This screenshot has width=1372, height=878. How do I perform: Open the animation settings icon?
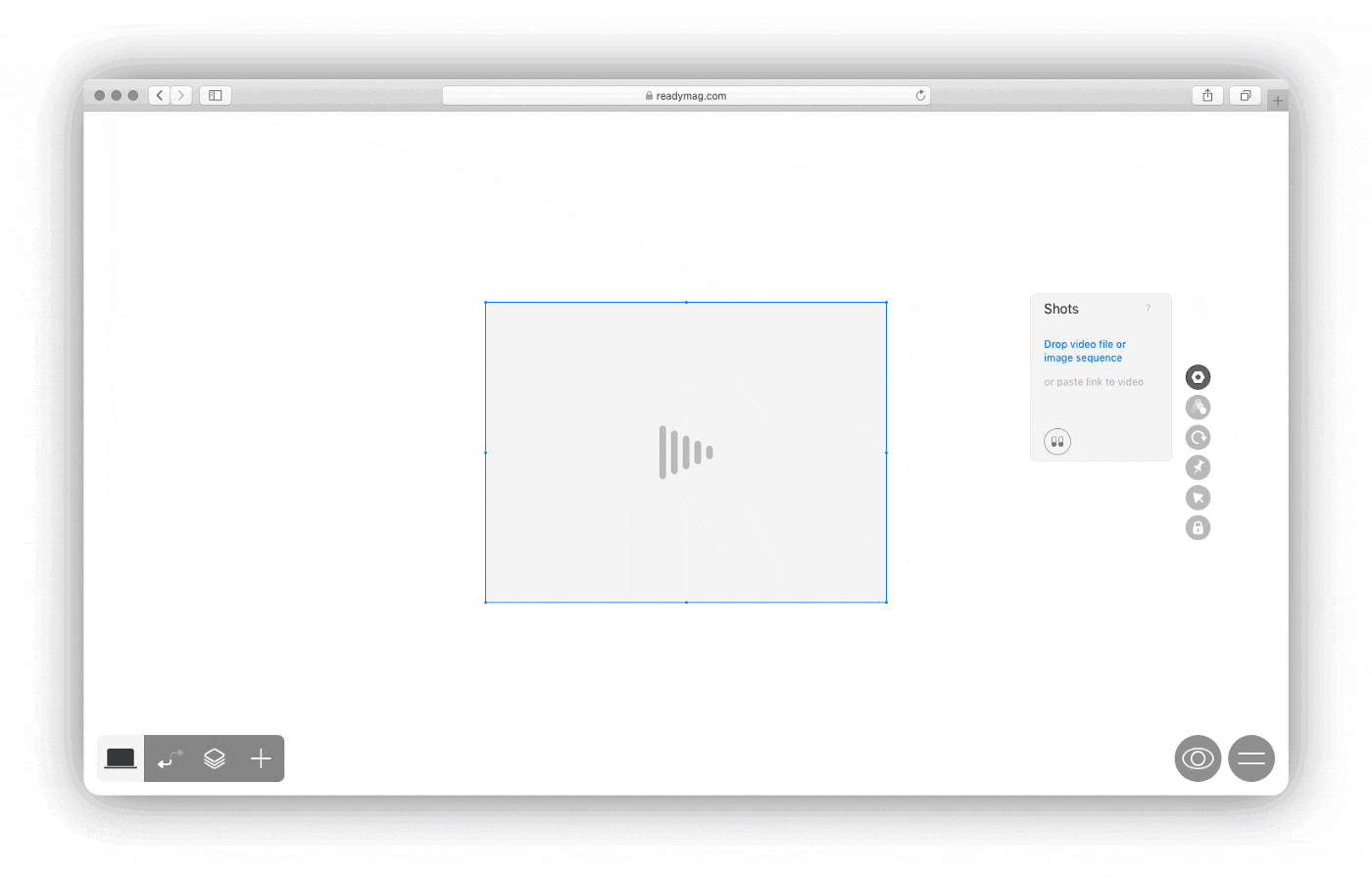pyautogui.click(x=1198, y=407)
